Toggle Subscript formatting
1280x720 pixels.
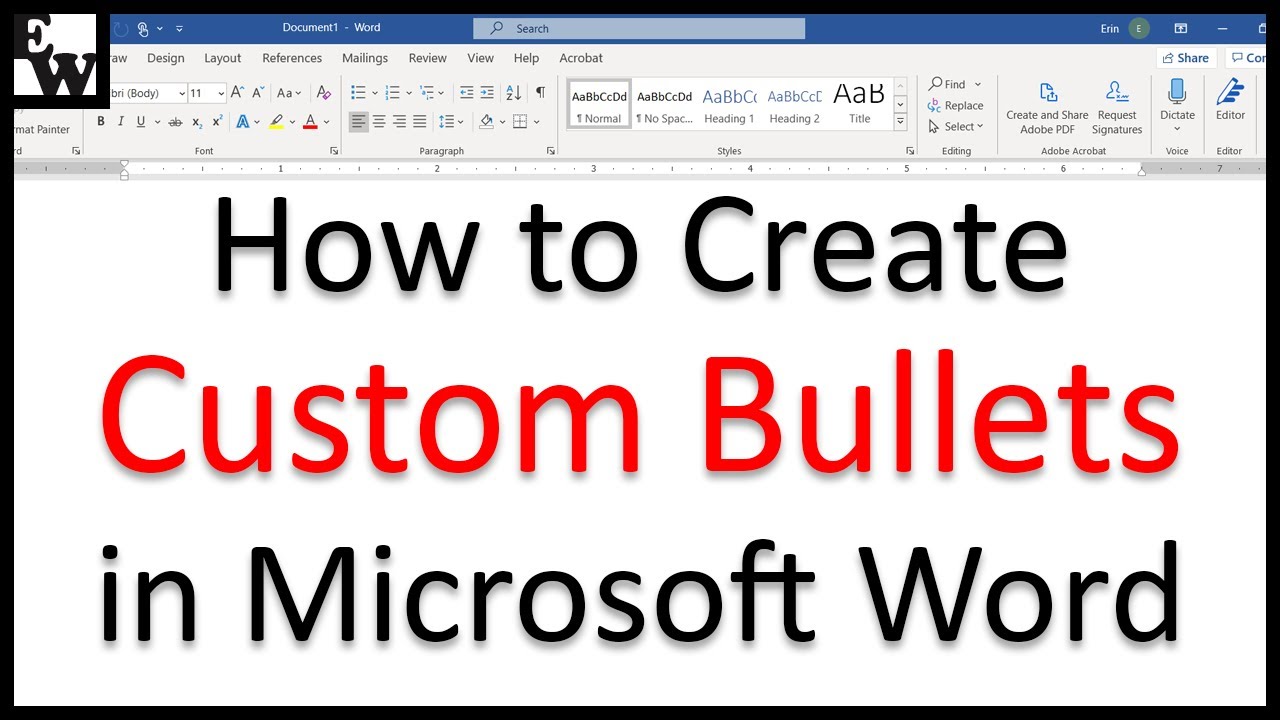197,122
